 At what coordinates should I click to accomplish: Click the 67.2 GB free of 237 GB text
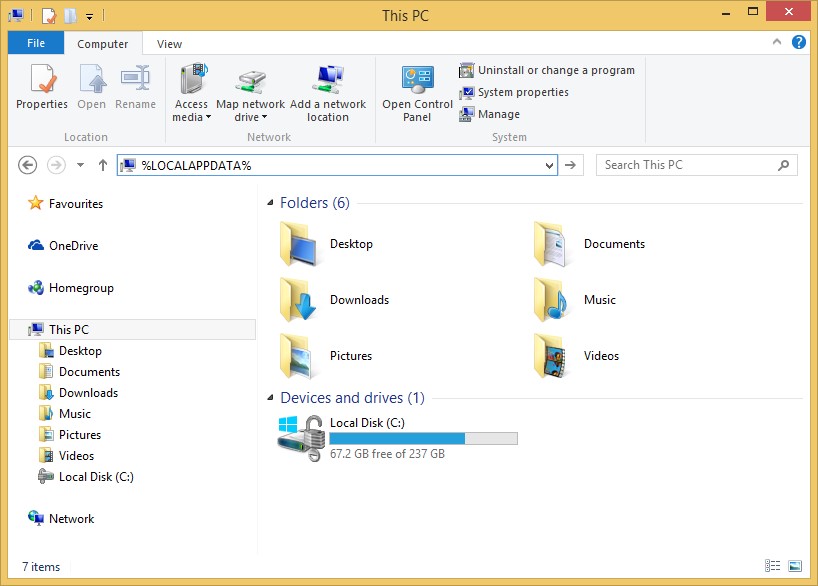(x=387, y=454)
